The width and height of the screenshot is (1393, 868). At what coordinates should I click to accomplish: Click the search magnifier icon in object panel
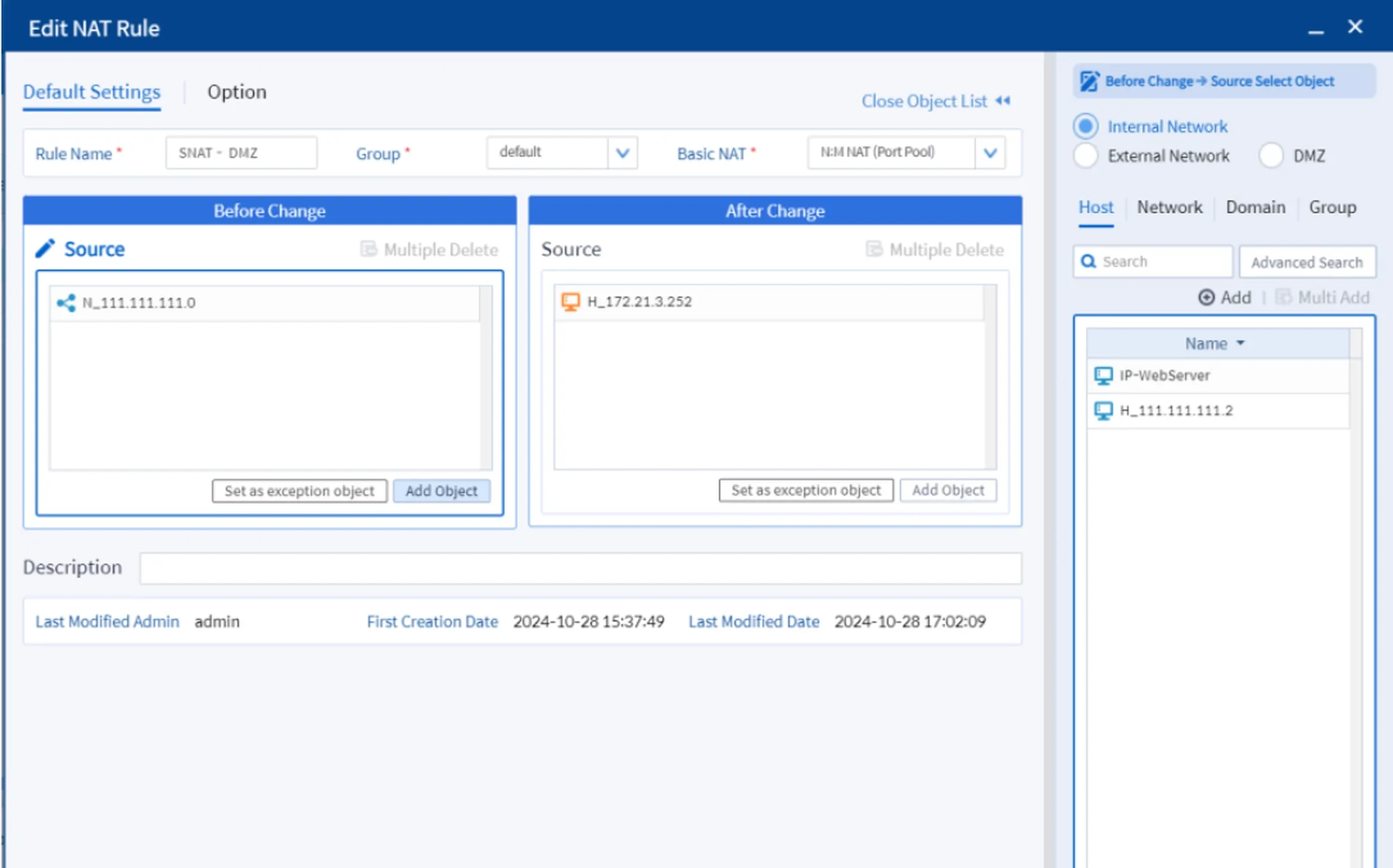pos(1089,261)
